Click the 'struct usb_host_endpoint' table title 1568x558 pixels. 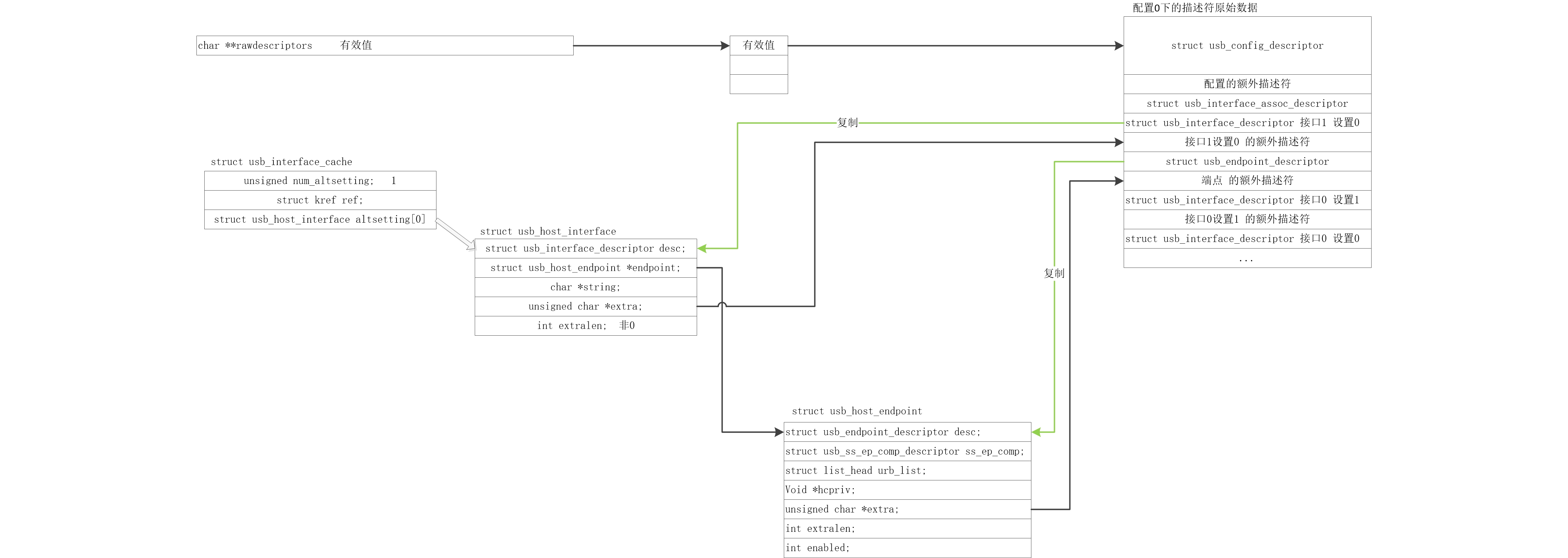857,411
